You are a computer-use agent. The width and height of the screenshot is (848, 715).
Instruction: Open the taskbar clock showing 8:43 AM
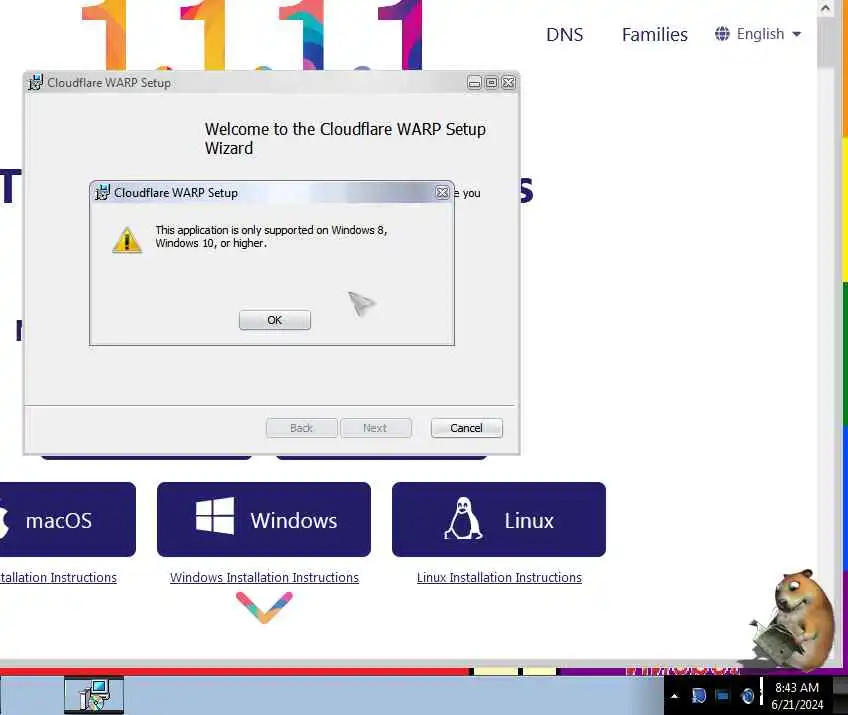(797, 696)
